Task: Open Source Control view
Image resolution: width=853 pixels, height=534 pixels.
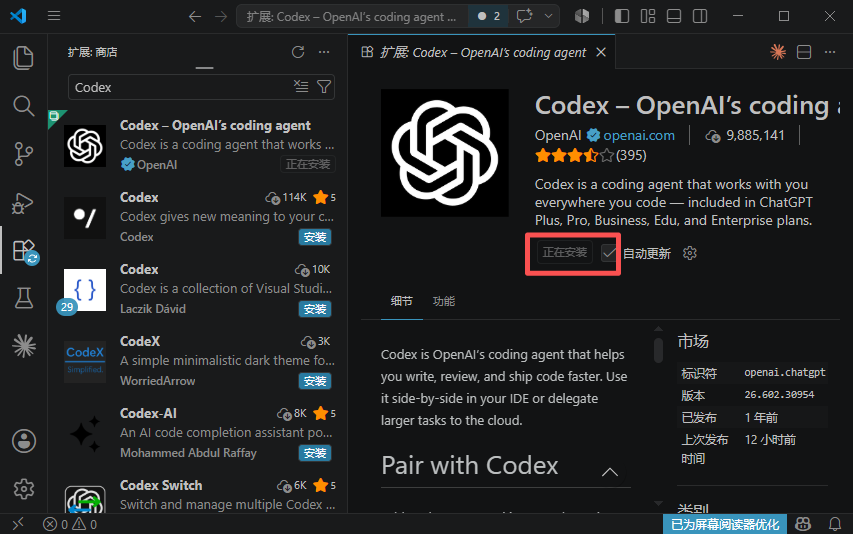Action: 23,154
